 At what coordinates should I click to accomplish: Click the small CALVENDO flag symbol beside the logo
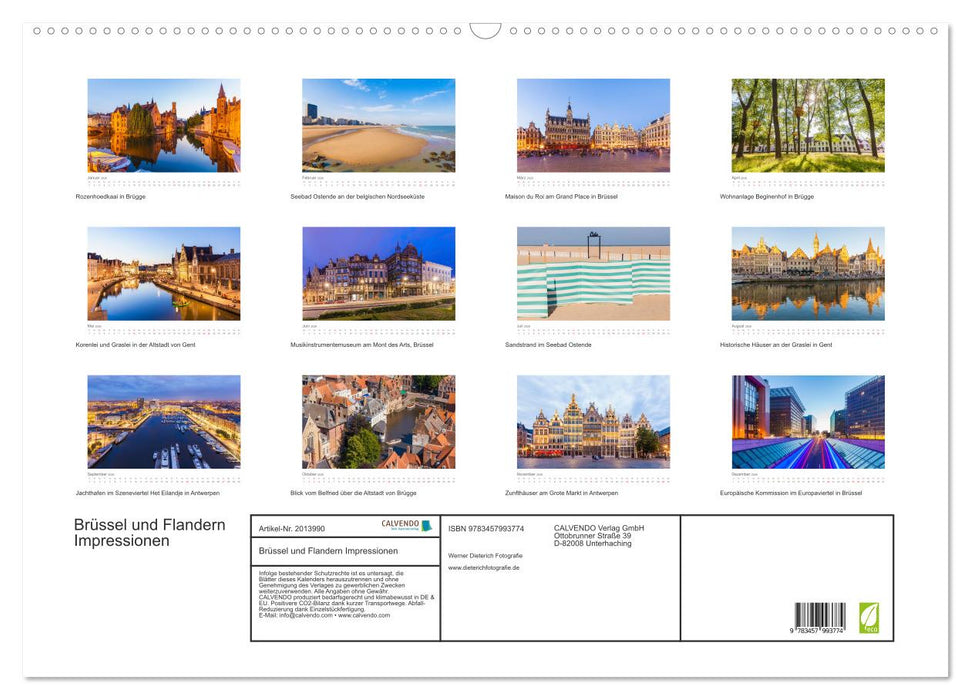pyautogui.click(x=427, y=525)
